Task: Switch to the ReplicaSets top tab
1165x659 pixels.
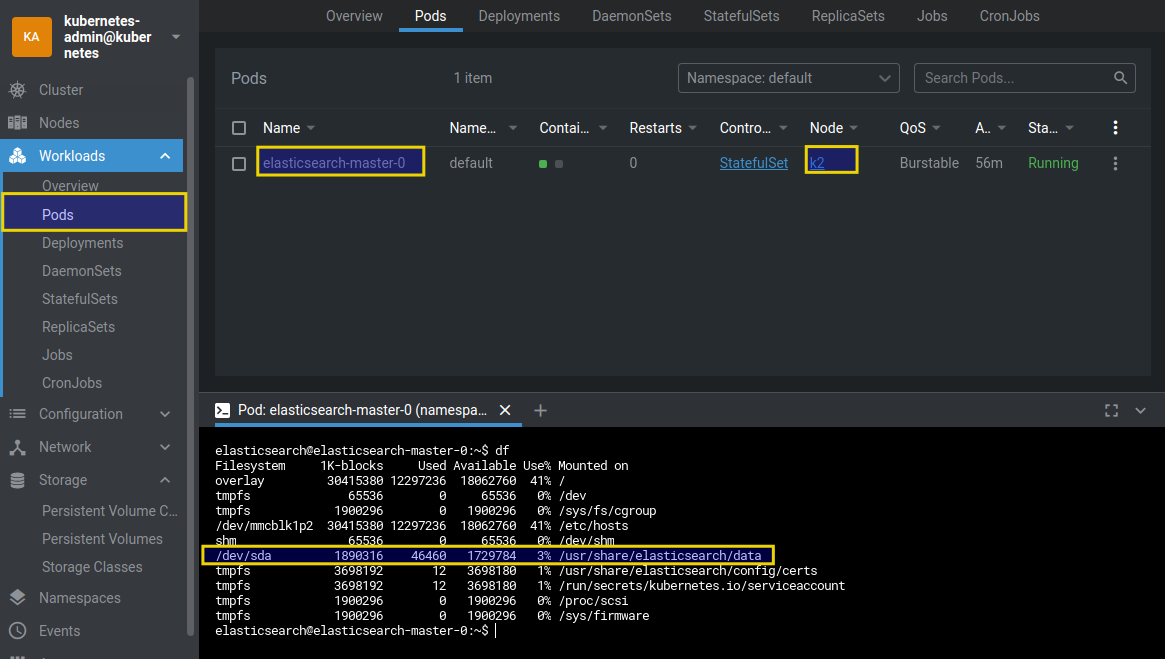Action: tap(848, 16)
